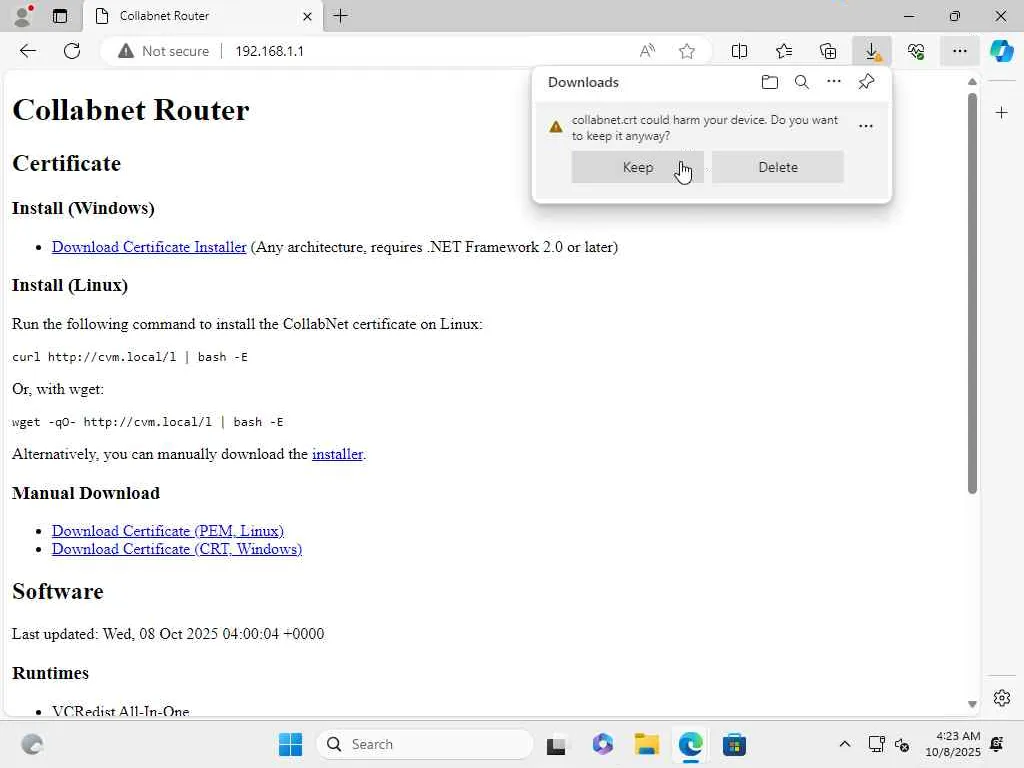Open downloads folder icon in Downloads panel
Viewport: 1024px width, 768px height.
pos(770,82)
